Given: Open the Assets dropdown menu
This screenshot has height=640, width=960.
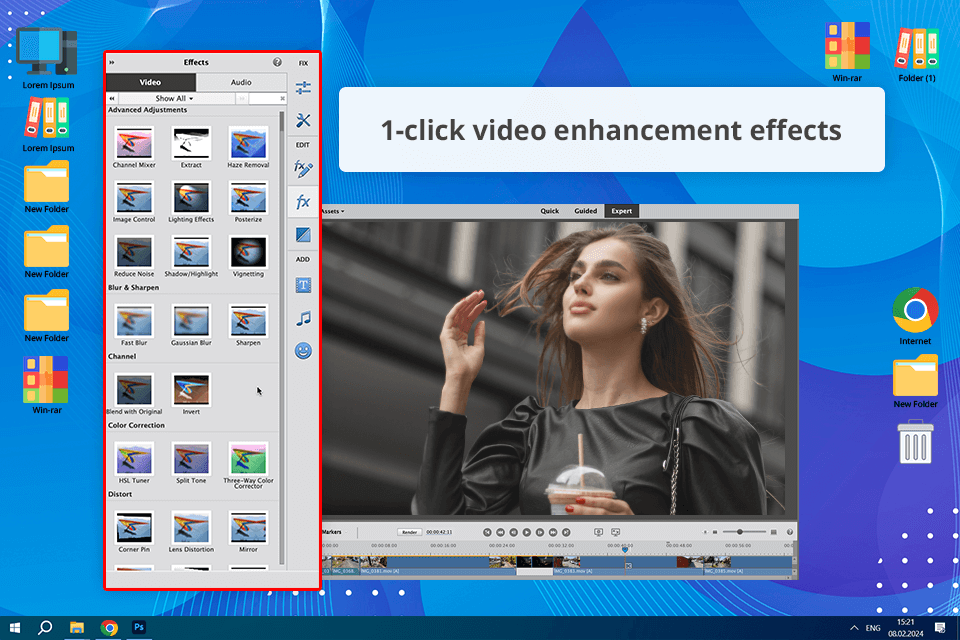Looking at the screenshot, I should click(332, 211).
